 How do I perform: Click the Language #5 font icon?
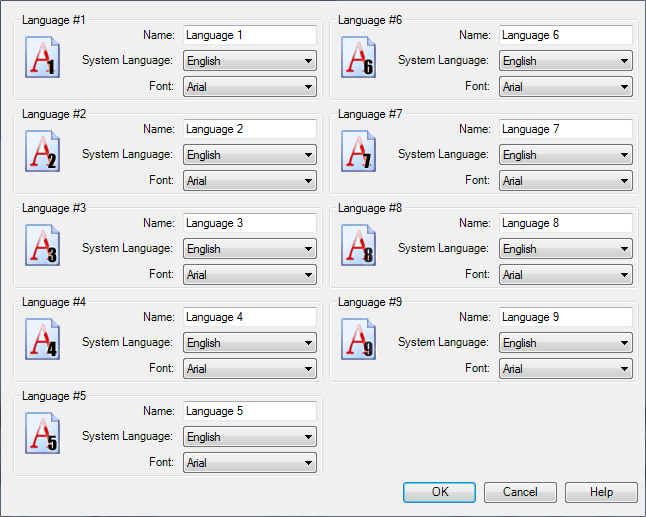pos(41,435)
